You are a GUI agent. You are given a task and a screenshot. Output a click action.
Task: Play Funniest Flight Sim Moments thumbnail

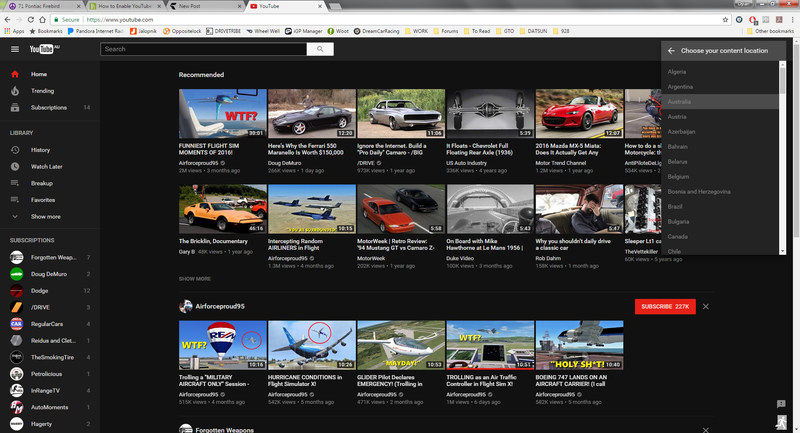click(222, 114)
